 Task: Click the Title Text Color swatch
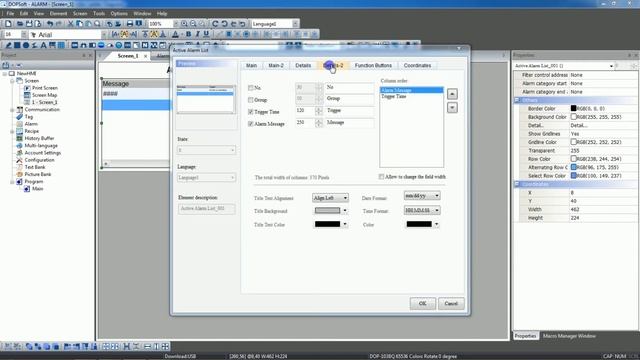327,224
